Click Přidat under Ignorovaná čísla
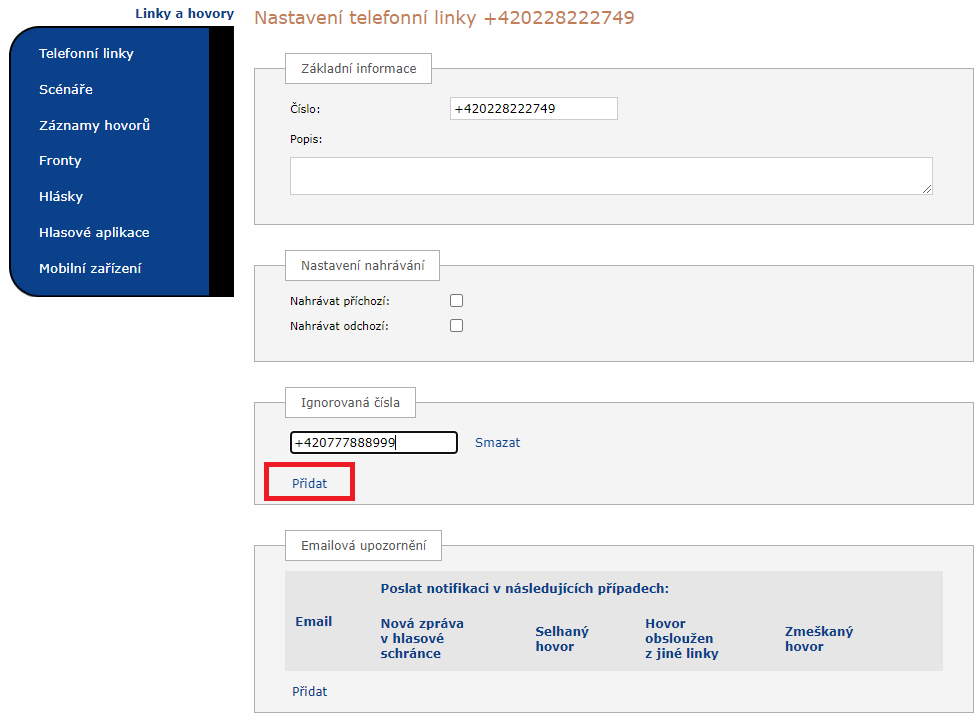The height and width of the screenshot is (719, 980). (x=309, y=483)
